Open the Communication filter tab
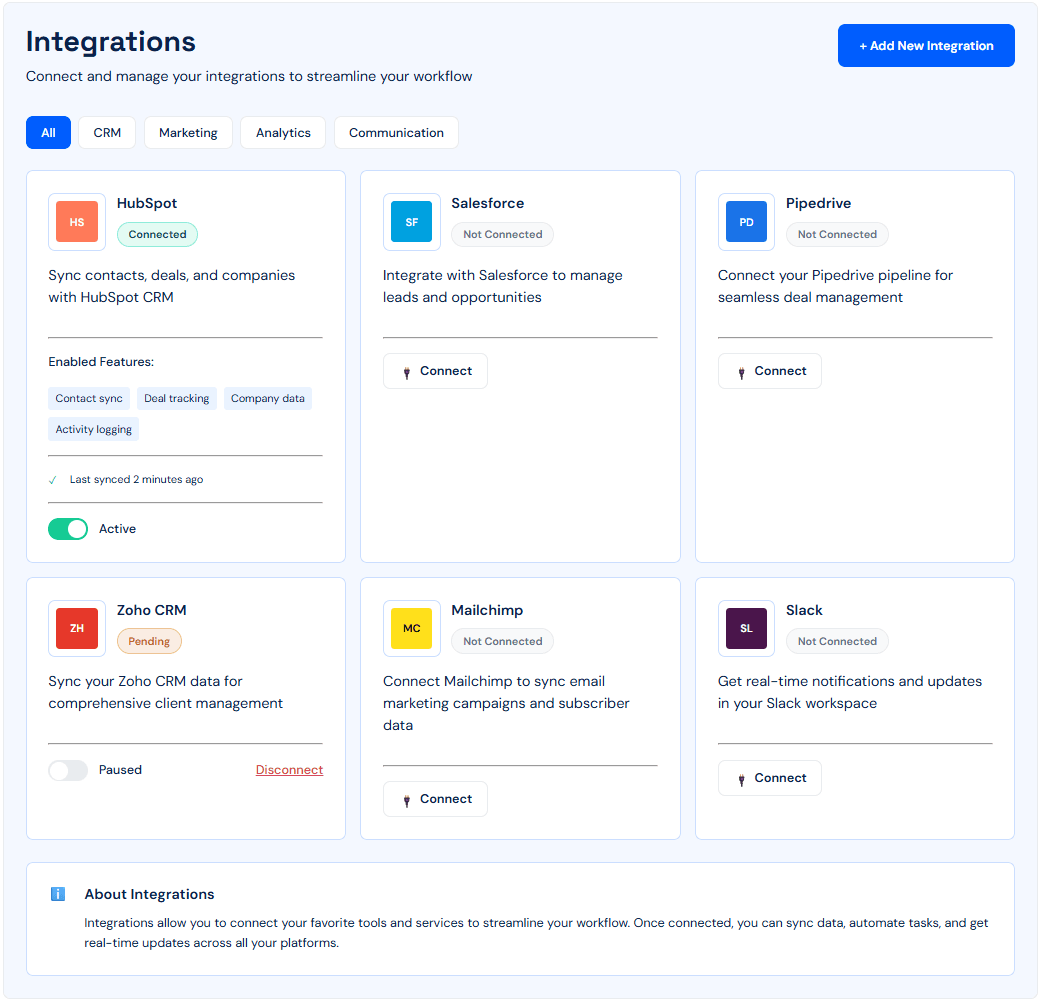Image resolution: width=1038 pixels, height=1002 pixels. click(396, 132)
